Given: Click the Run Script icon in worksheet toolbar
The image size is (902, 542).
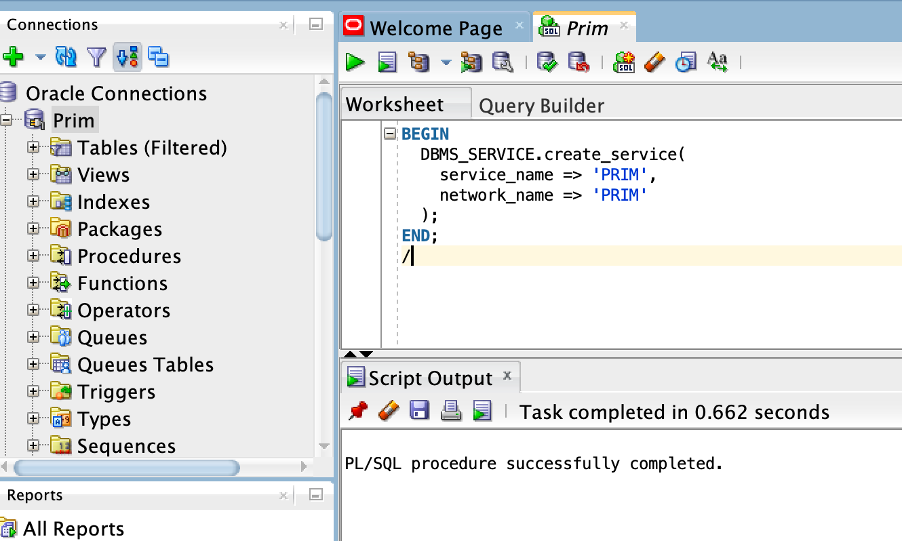Looking at the screenshot, I should (x=387, y=62).
